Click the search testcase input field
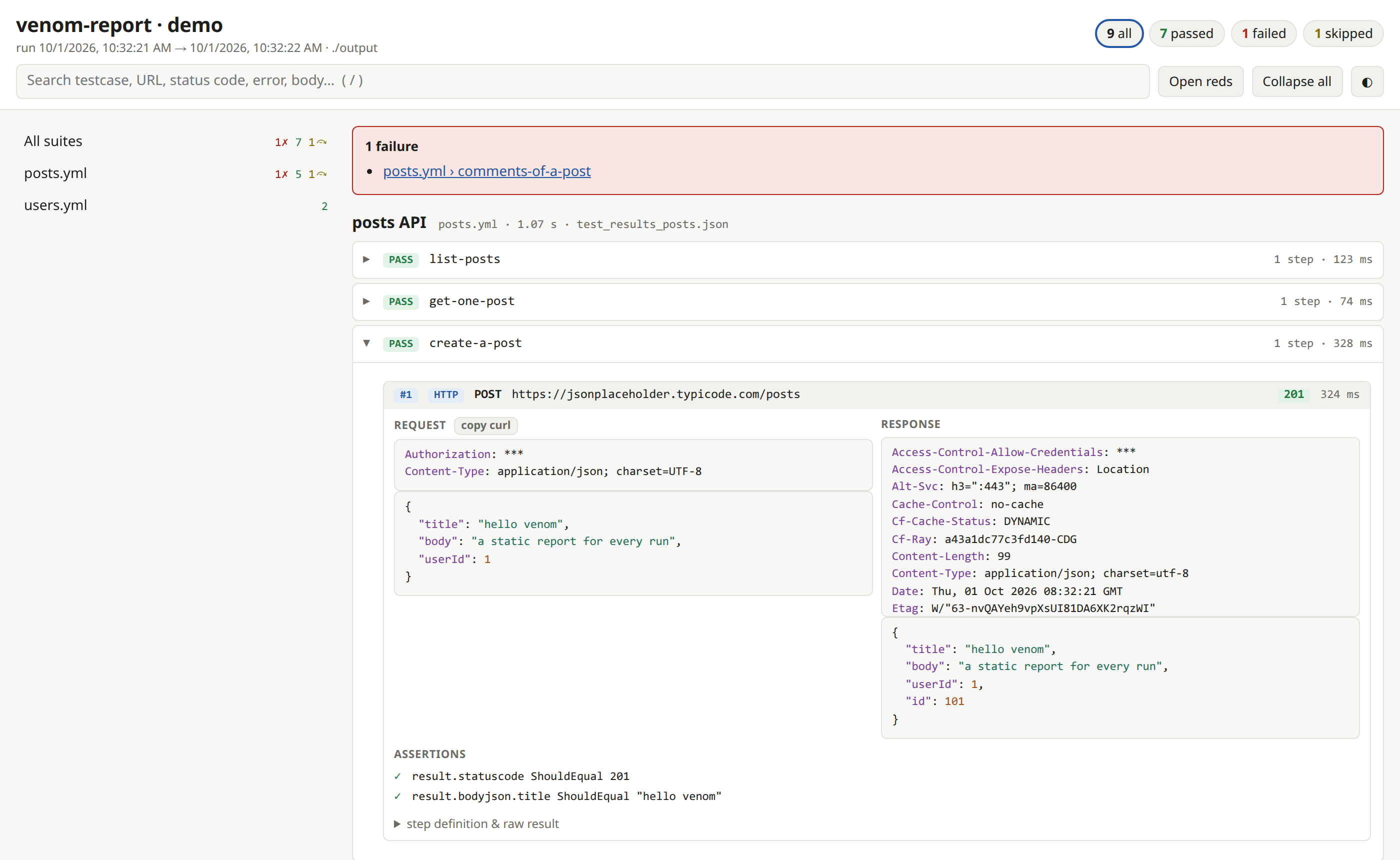Screen dimensions: 1400x860 tap(582, 81)
